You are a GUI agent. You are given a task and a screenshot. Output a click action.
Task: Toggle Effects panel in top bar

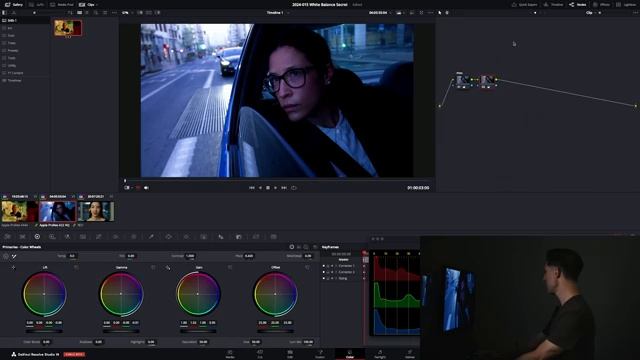(x=602, y=4)
